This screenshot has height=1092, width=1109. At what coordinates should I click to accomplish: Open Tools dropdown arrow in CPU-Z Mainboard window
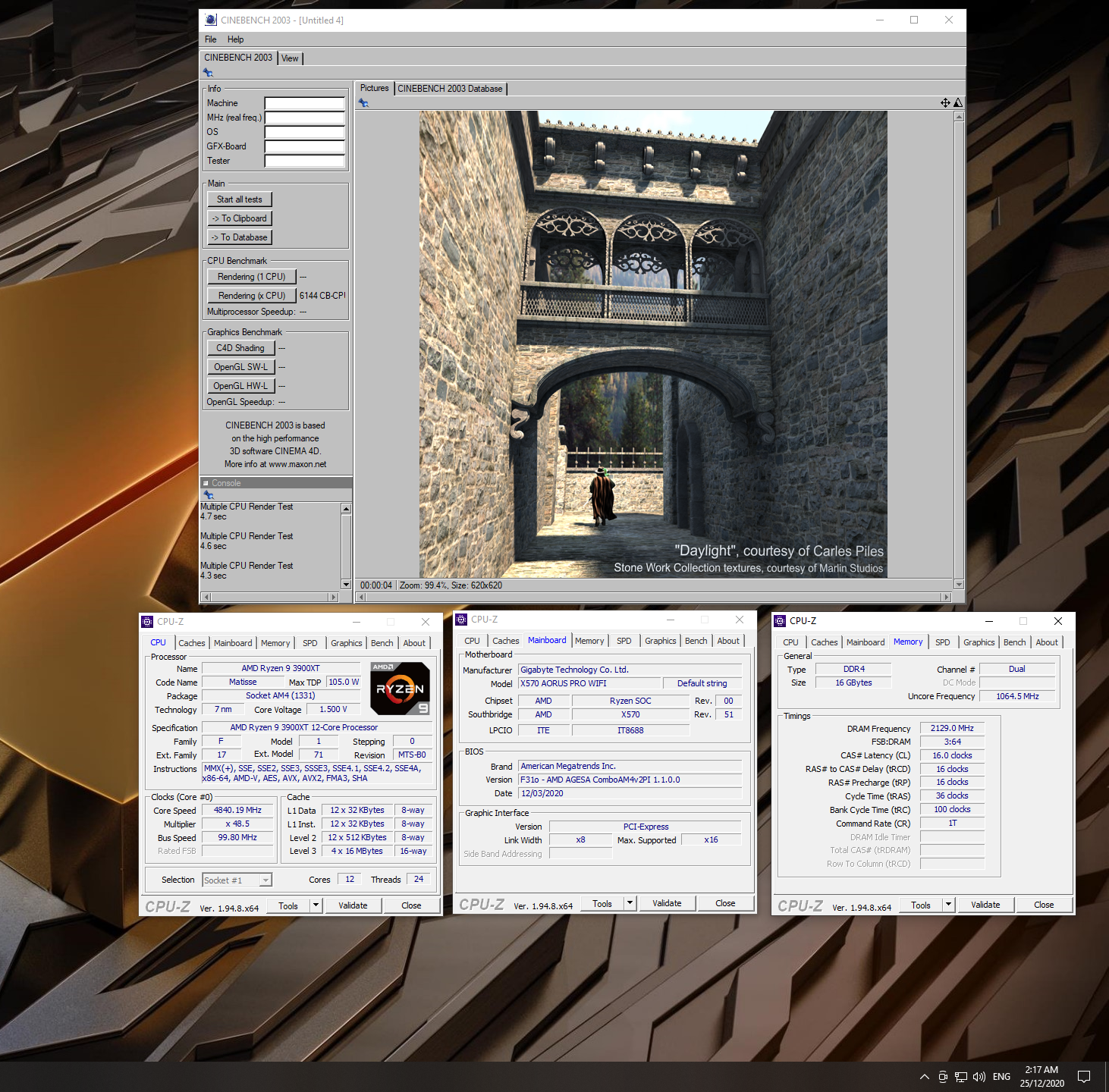pyautogui.click(x=630, y=903)
